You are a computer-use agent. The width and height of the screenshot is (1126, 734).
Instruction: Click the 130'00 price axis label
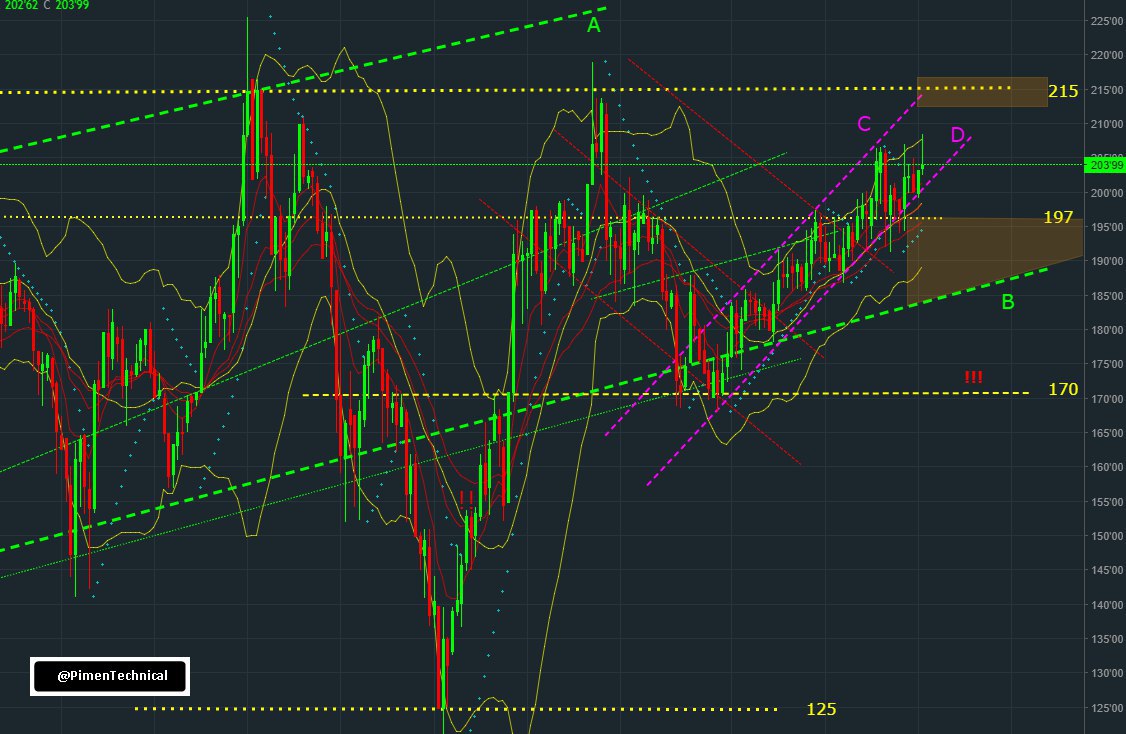tap(1107, 673)
